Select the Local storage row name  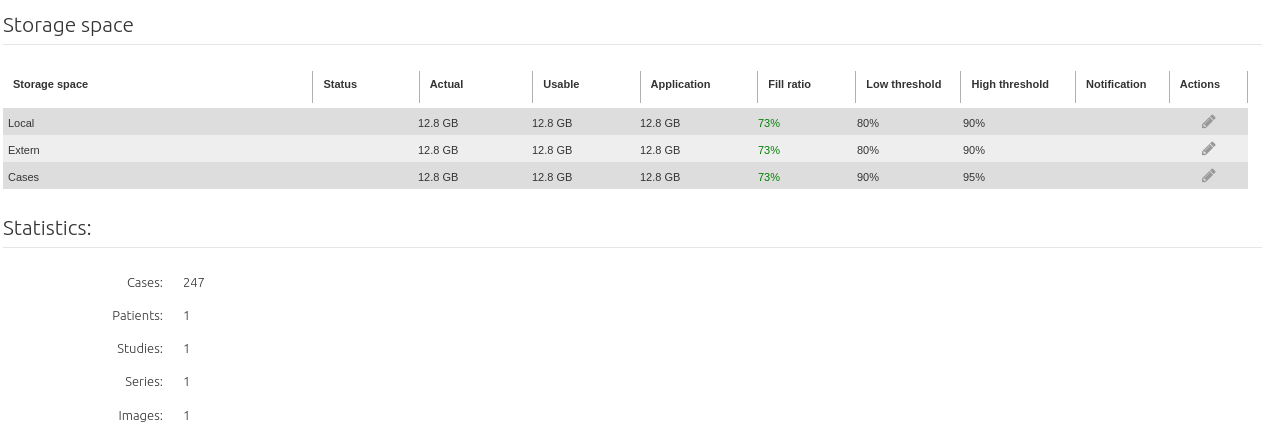(x=21, y=123)
